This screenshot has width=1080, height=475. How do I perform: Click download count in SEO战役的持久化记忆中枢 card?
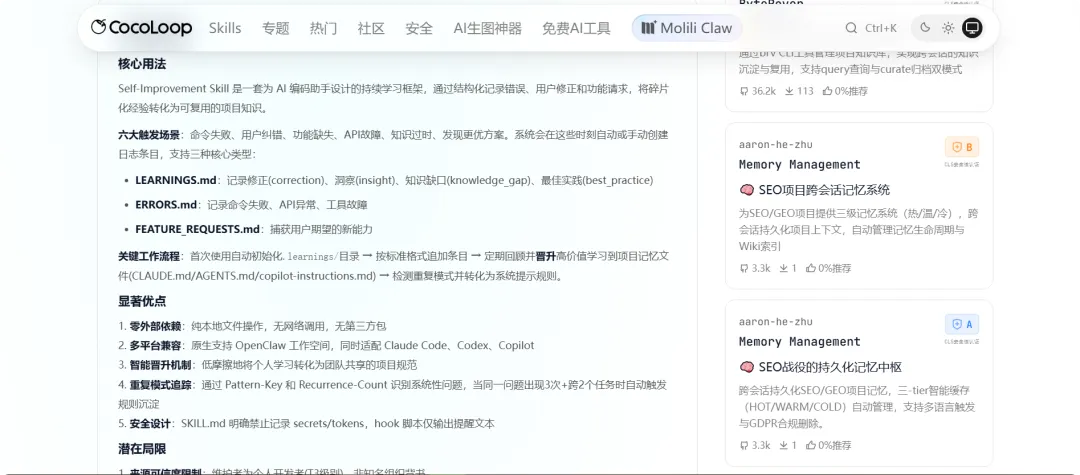[x=788, y=445]
